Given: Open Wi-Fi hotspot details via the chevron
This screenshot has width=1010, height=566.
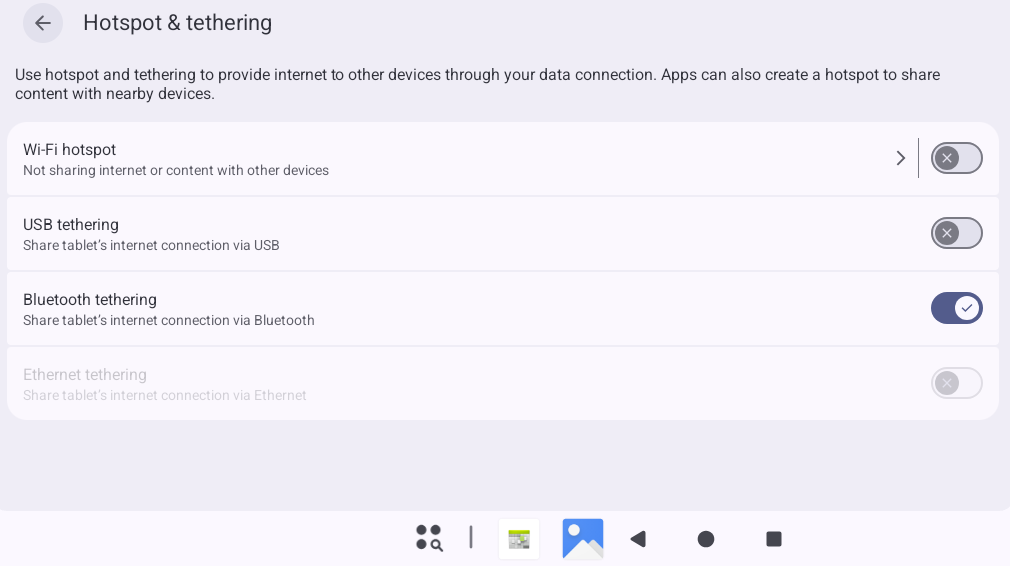Looking at the screenshot, I should (900, 158).
